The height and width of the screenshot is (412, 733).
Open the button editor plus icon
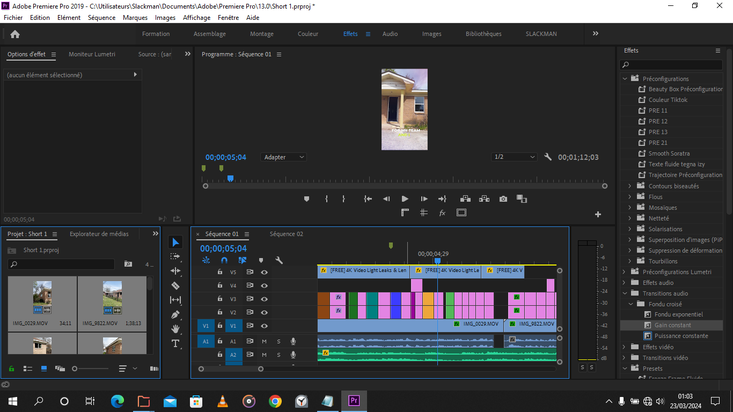[x=598, y=214]
